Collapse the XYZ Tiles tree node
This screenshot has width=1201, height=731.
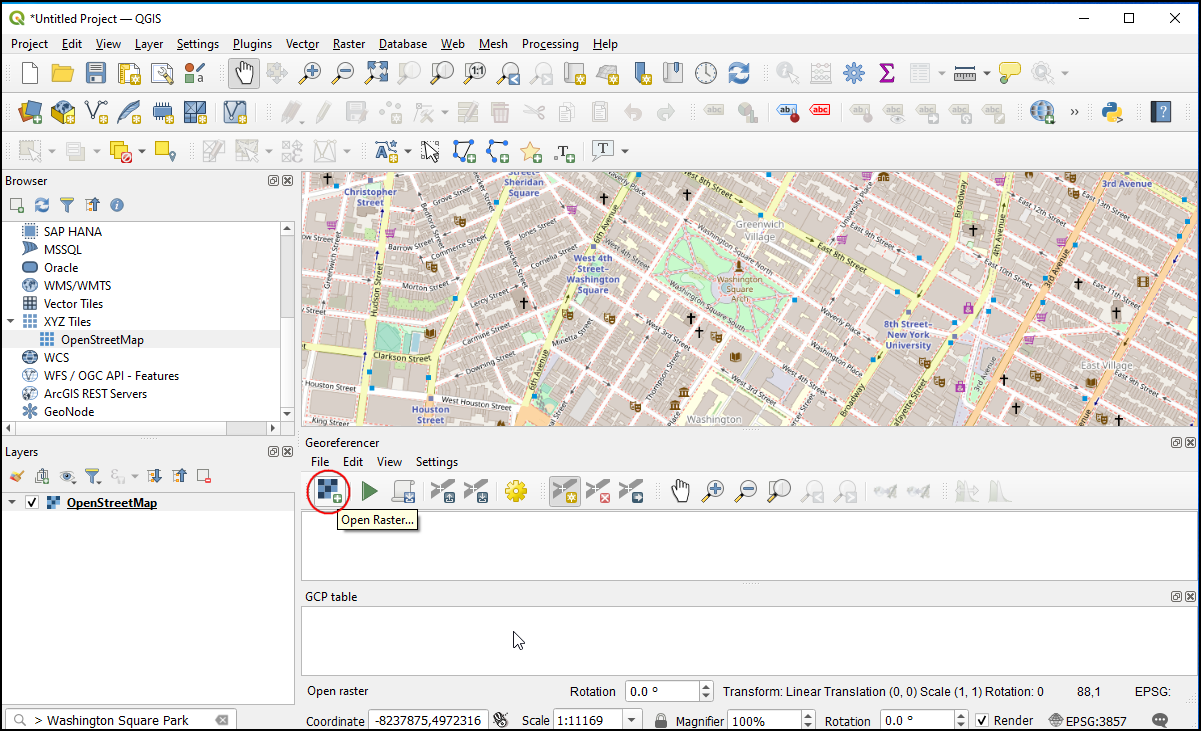(x=11, y=322)
